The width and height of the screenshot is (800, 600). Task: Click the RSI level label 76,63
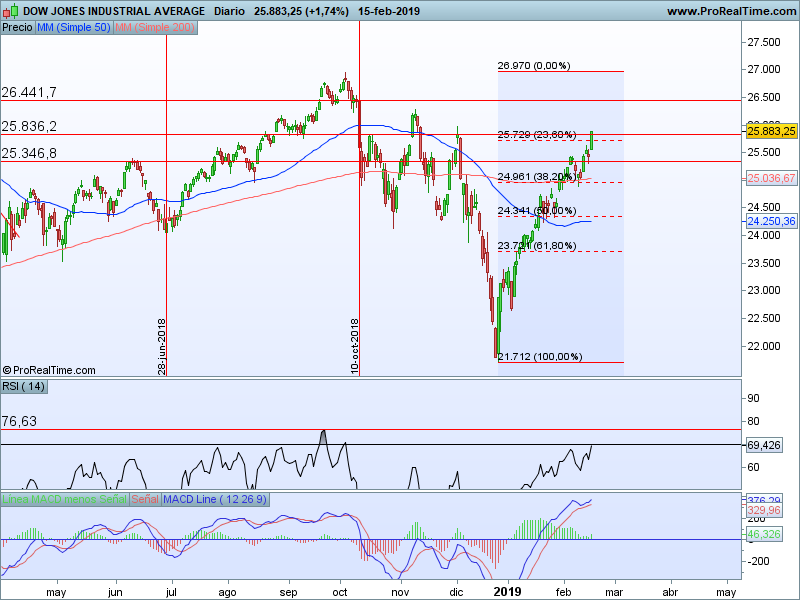point(19,421)
